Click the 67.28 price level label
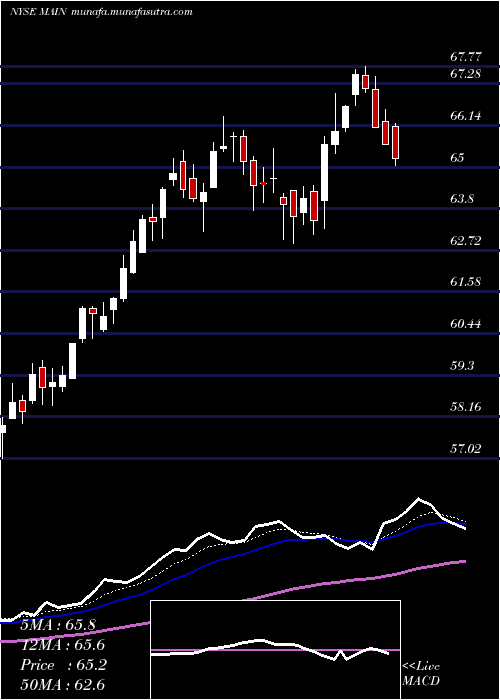This screenshot has height=700, width=500. (466, 74)
